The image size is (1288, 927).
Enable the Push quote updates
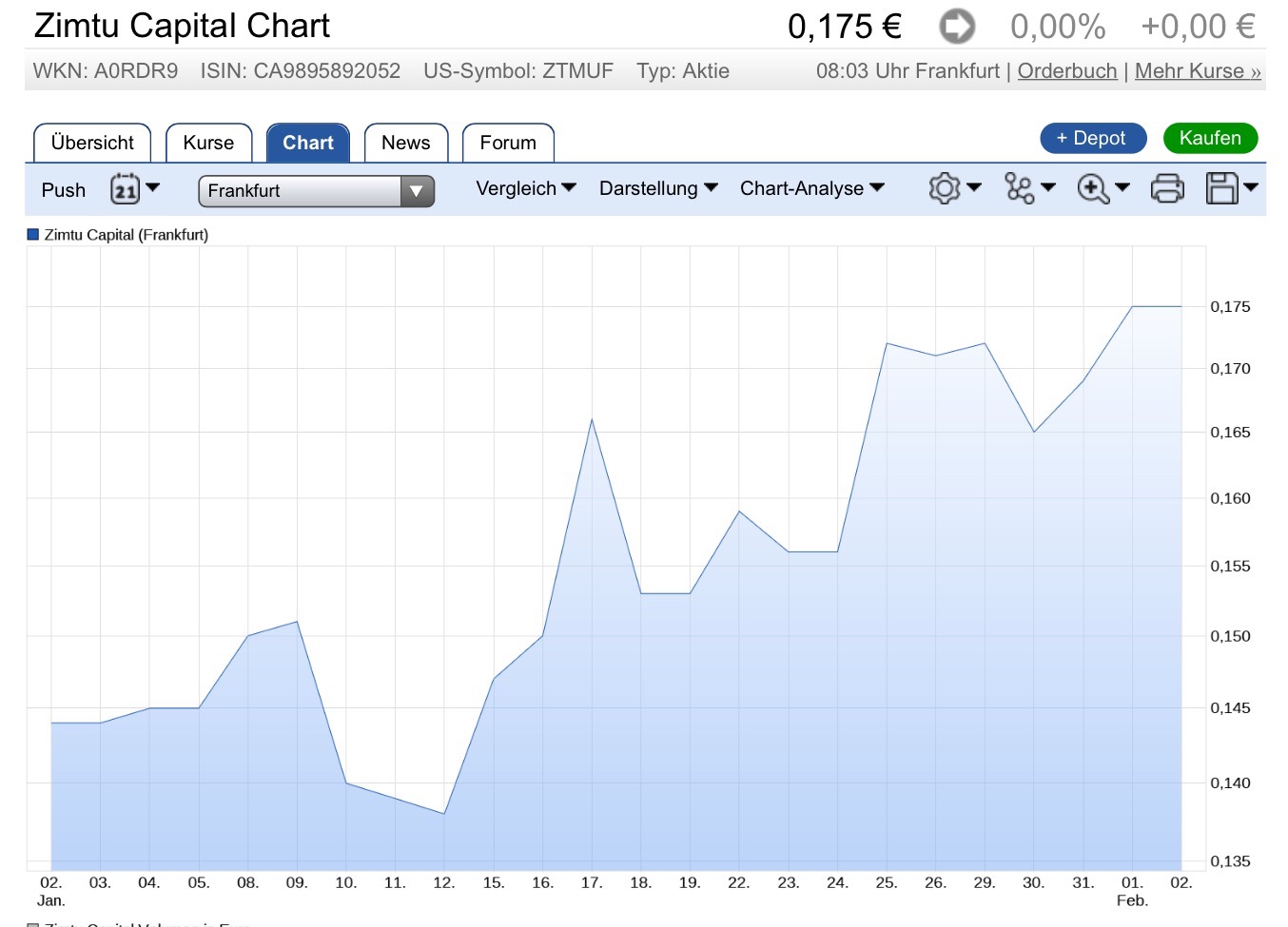click(x=63, y=189)
